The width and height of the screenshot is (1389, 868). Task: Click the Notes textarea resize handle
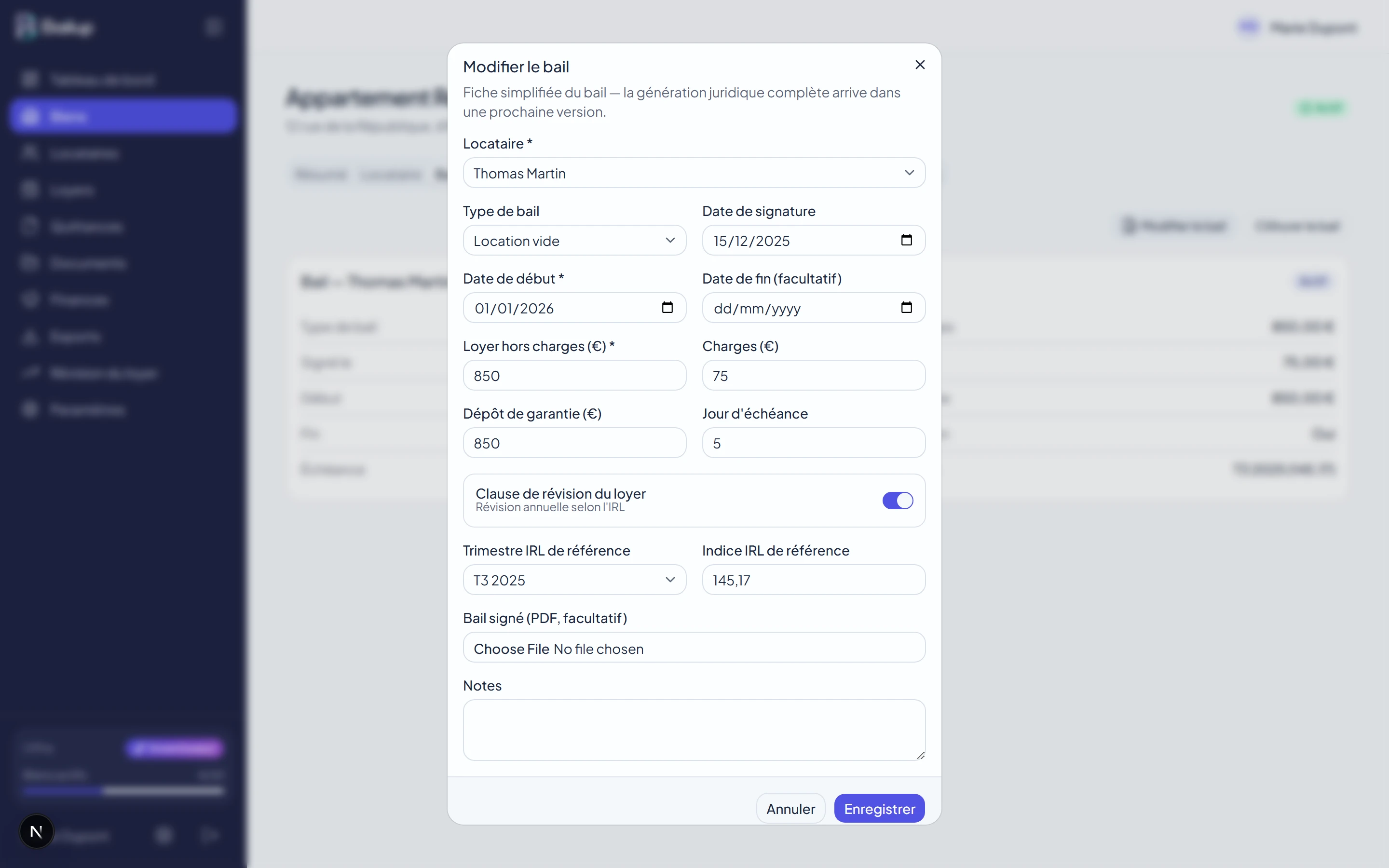920,755
